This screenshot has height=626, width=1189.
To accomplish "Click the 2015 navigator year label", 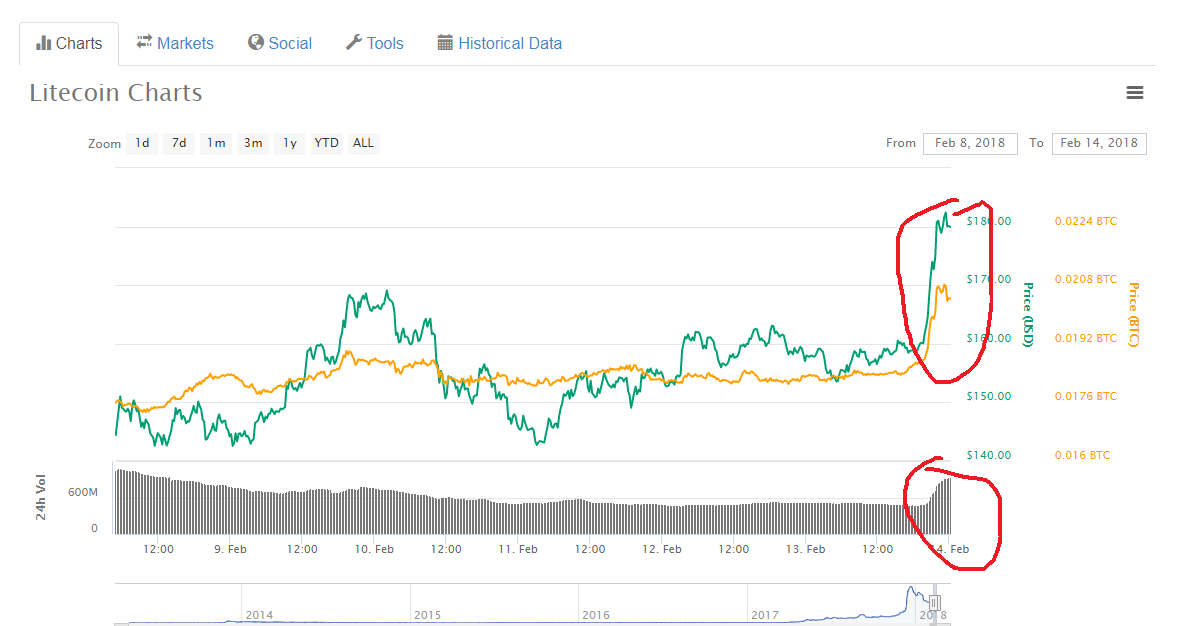I will tap(428, 615).
